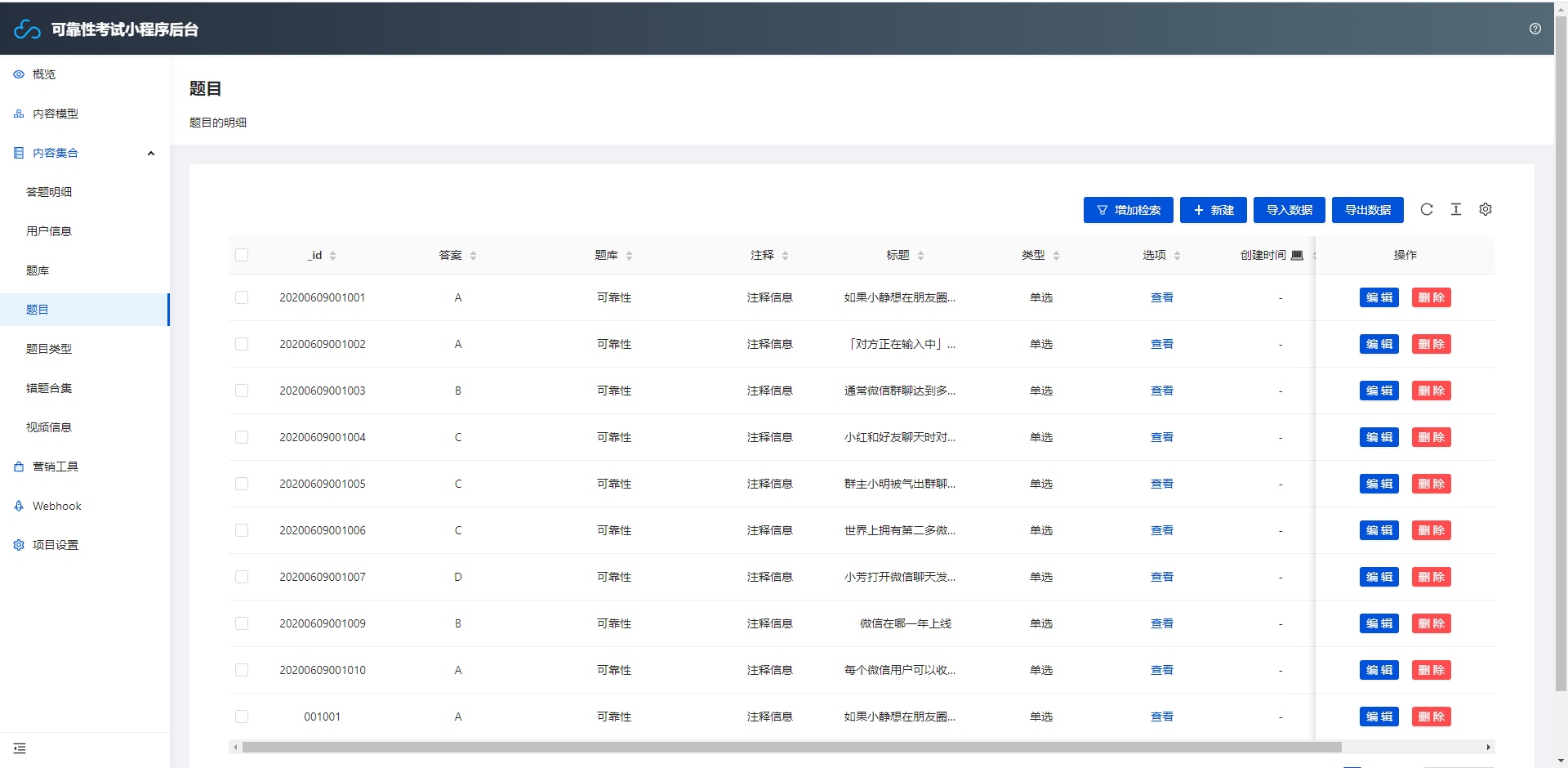1568x768 pixels.
Task: Click horizontal table scrollbar thumb
Action: pos(791,747)
